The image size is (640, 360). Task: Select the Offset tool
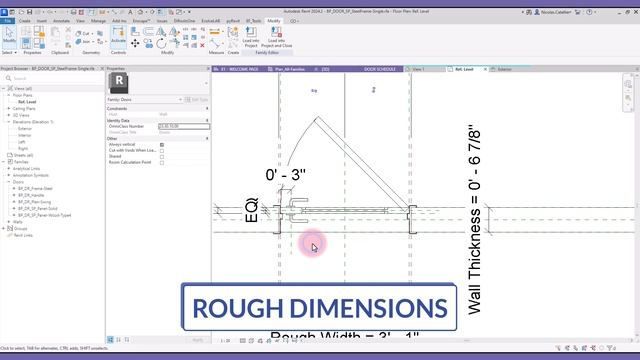click(x=148, y=31)
